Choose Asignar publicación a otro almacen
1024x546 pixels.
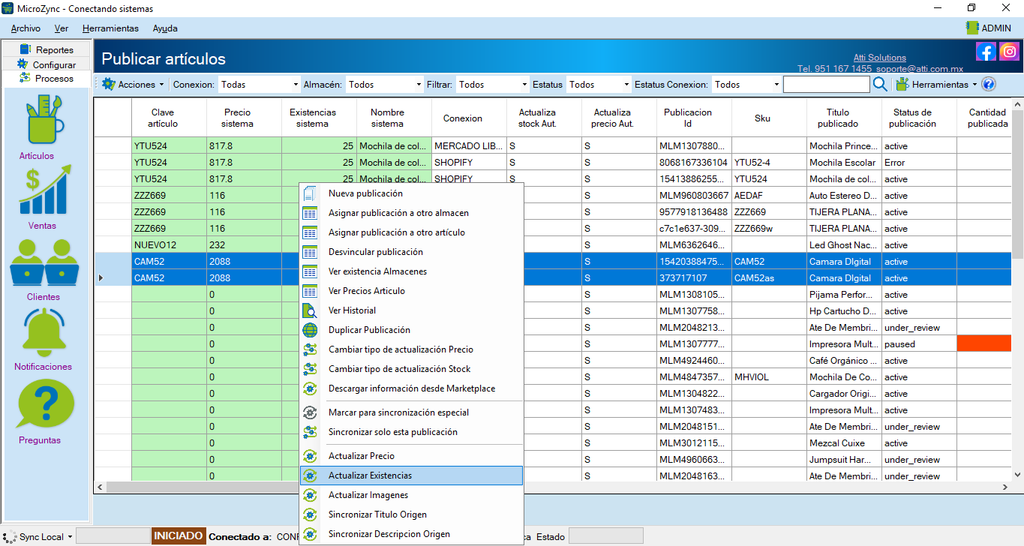point(411,213)
